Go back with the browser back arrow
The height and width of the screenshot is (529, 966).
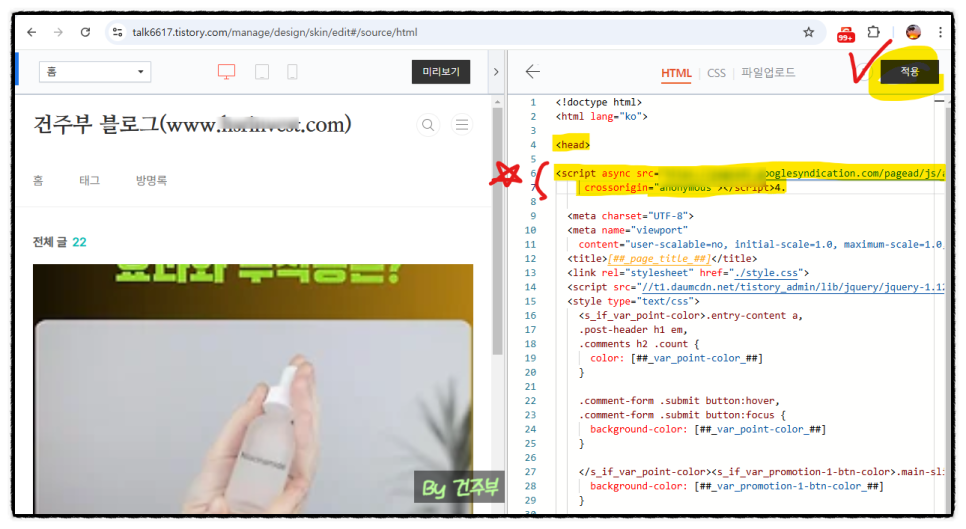32,32
